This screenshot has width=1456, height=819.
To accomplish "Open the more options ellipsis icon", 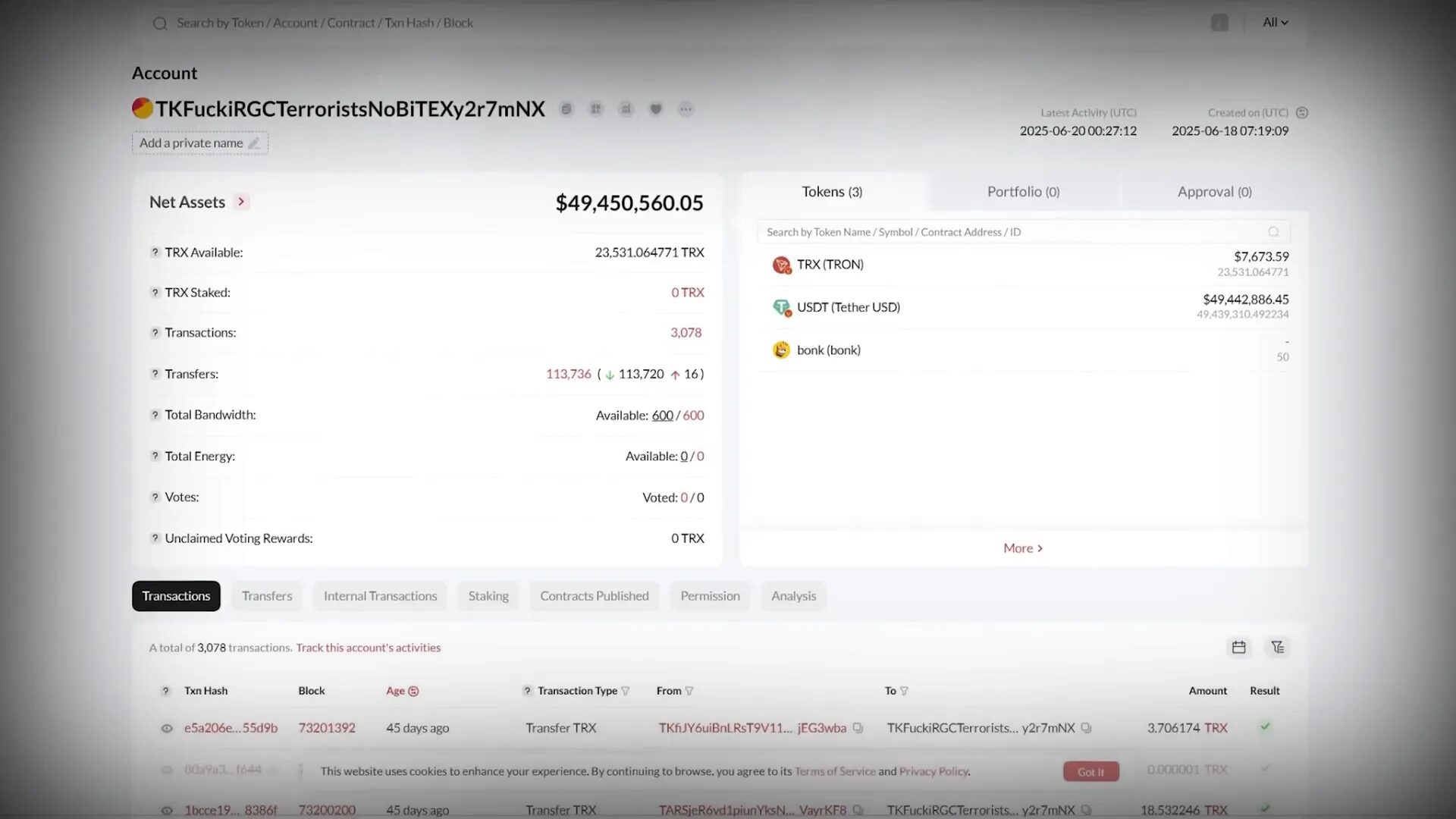I will (686, 109).
